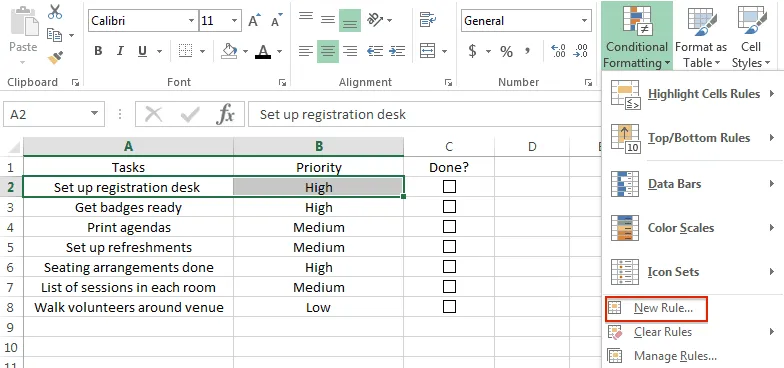Image resolution: width=784 pixels, height=368 pixels.
Task: Click the Cut scissors icon
Action: 55,12
